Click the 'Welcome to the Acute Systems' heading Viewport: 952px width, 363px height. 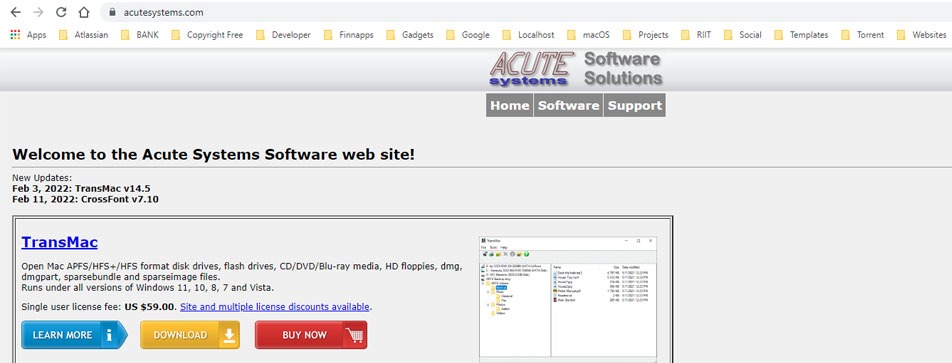coord(214,154)
